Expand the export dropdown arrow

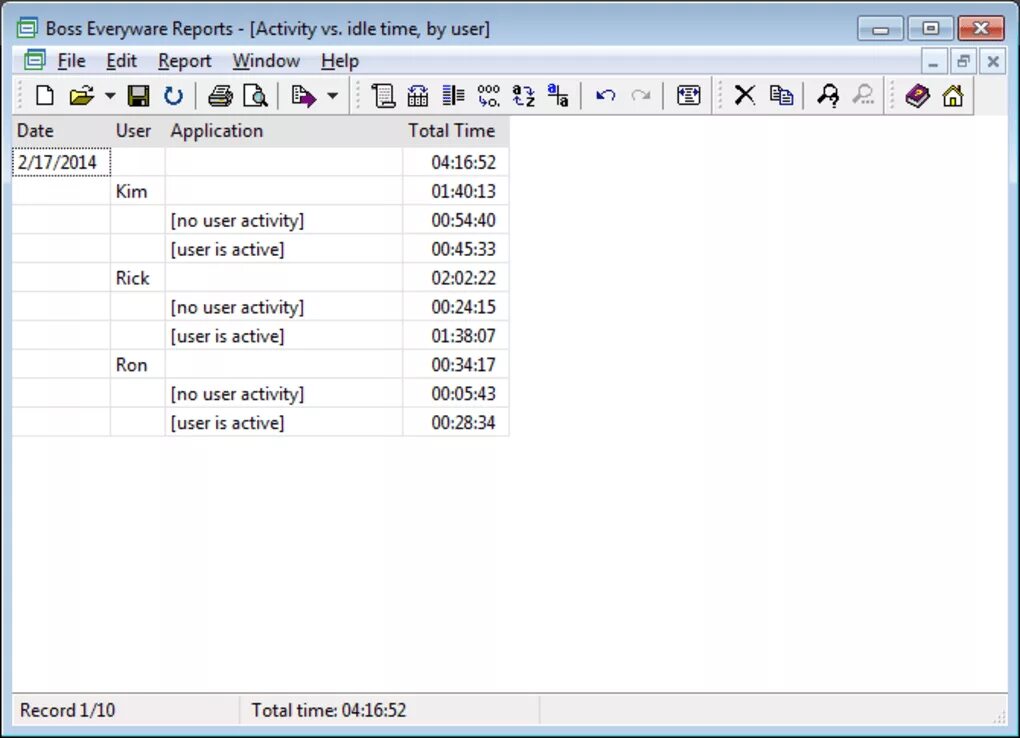tap(332, 96)
